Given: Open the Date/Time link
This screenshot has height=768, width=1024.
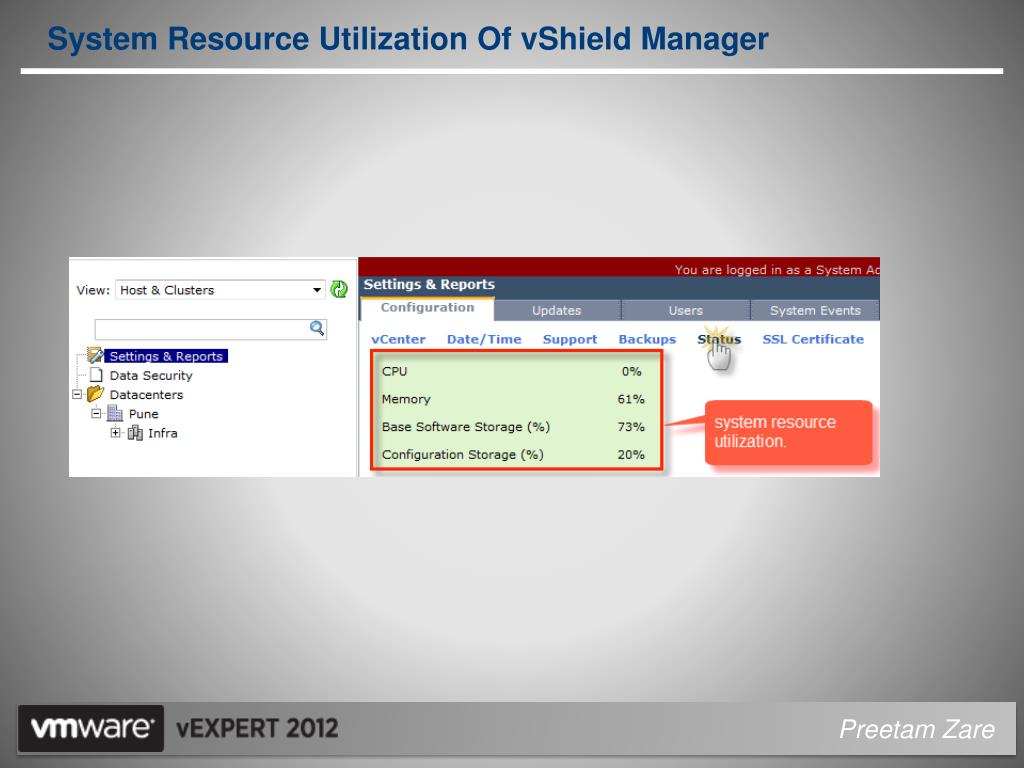Looking at the screenshot, I should pyautogui.click(x=484, y=340).
